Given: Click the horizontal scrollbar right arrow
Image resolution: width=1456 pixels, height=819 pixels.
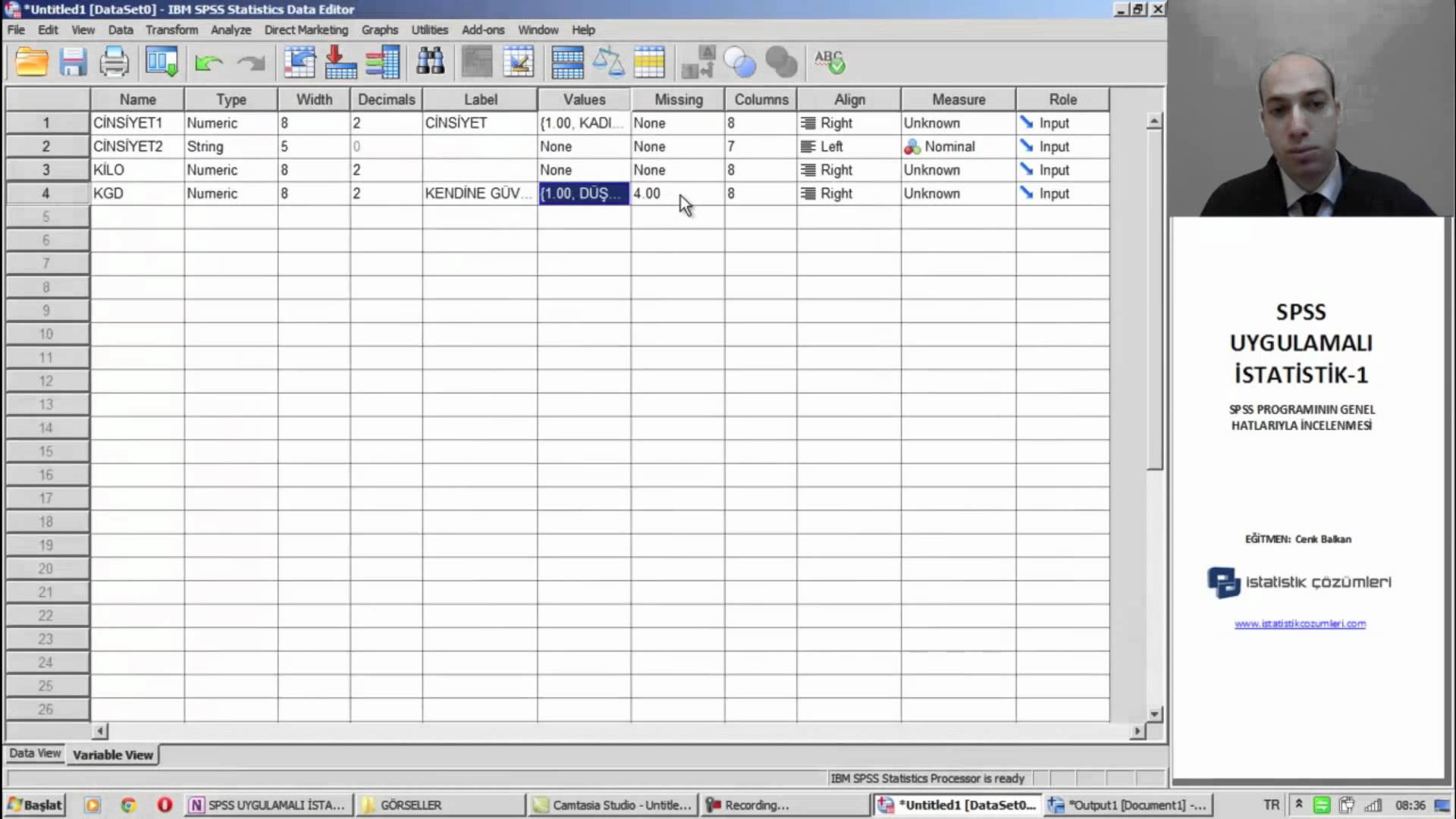Looking at the screenshot, I should pyautogui.click(x=1137, y=731).
